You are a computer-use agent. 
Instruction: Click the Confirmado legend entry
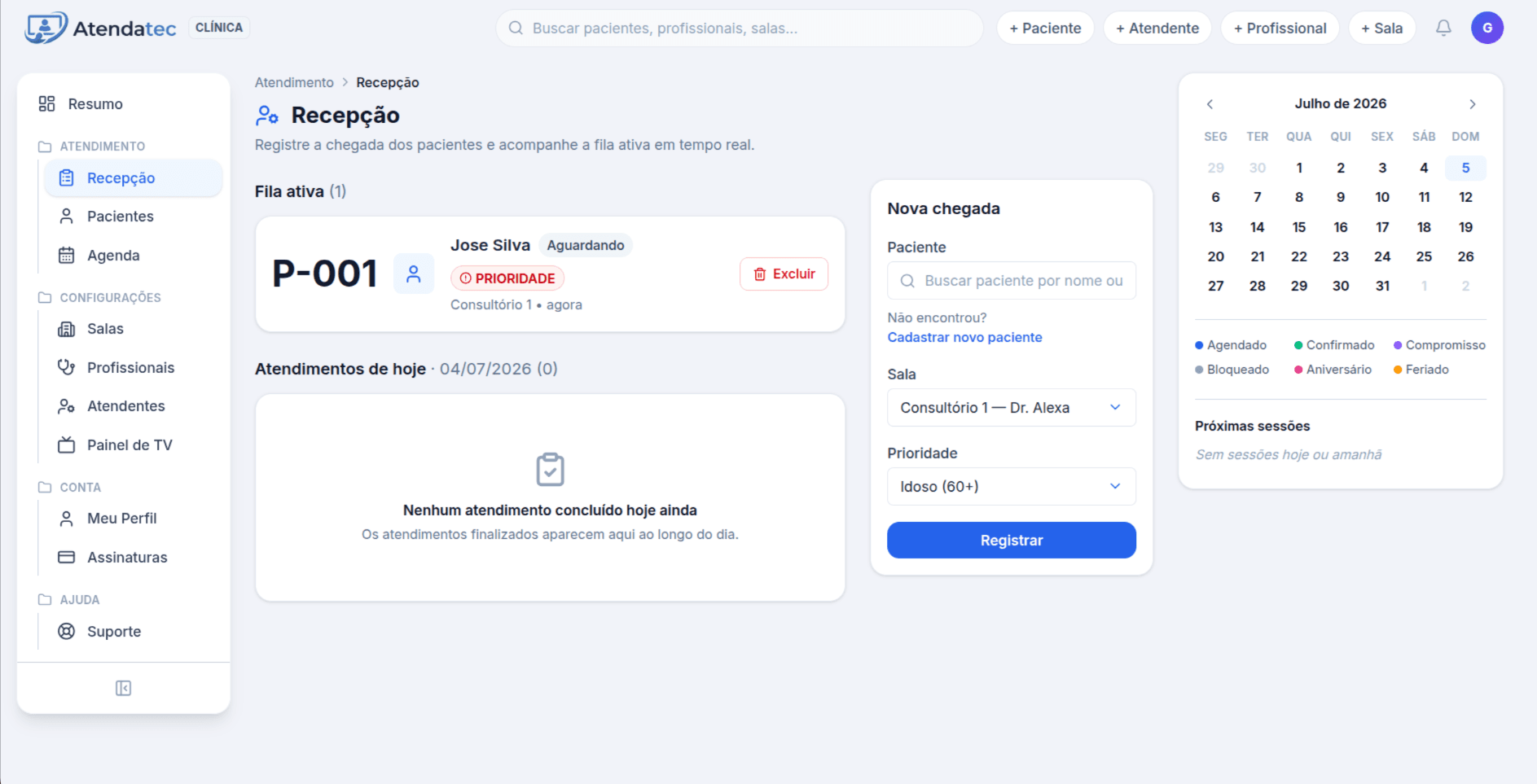tap(1334, 345)
